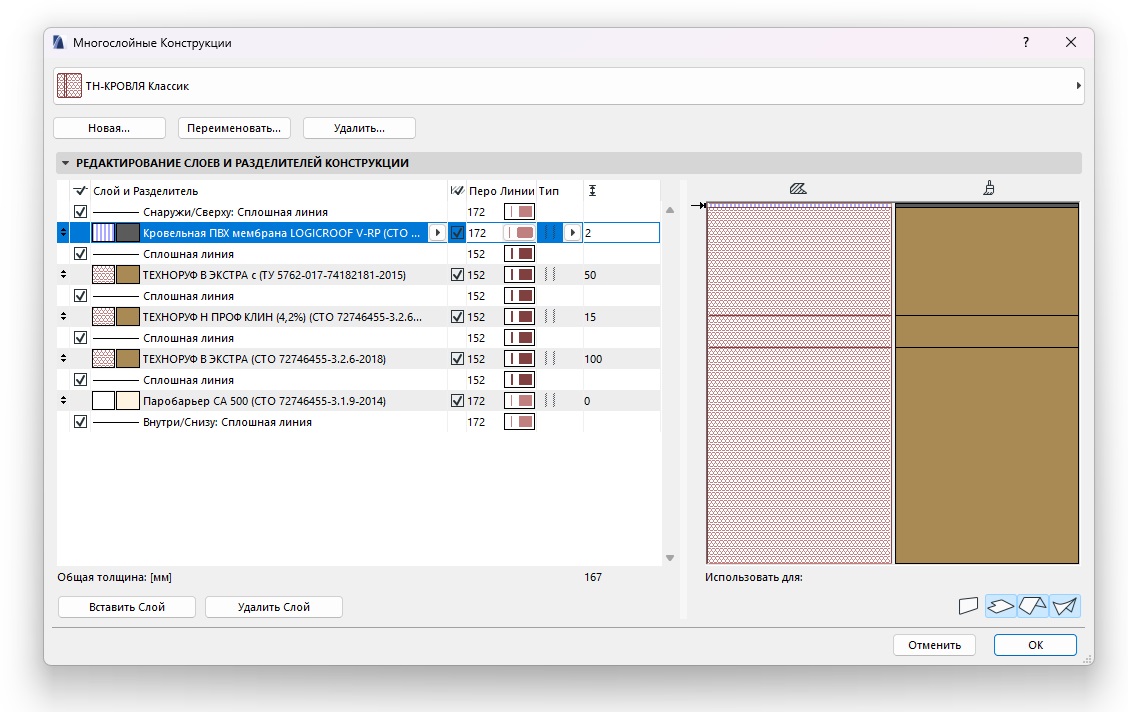1128x712 pixels.
Task: Toggle end line checkbox for Пароба́рьер СА 500
Action: click(457, 401)
